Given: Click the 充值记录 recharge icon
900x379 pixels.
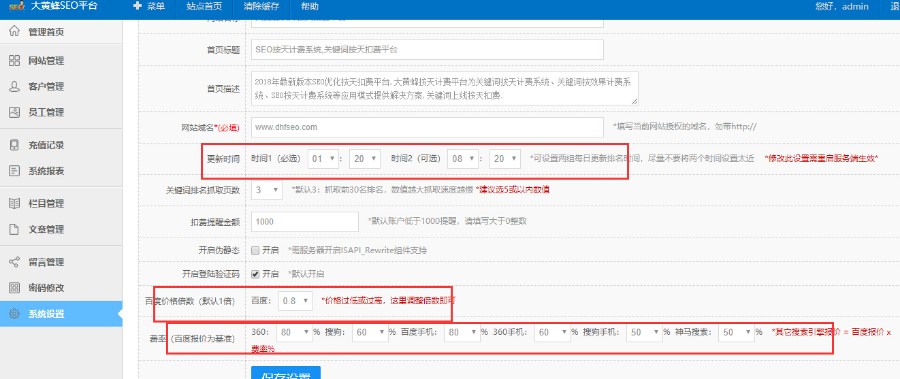Looking at the screenshot, I should pos(14,145).
